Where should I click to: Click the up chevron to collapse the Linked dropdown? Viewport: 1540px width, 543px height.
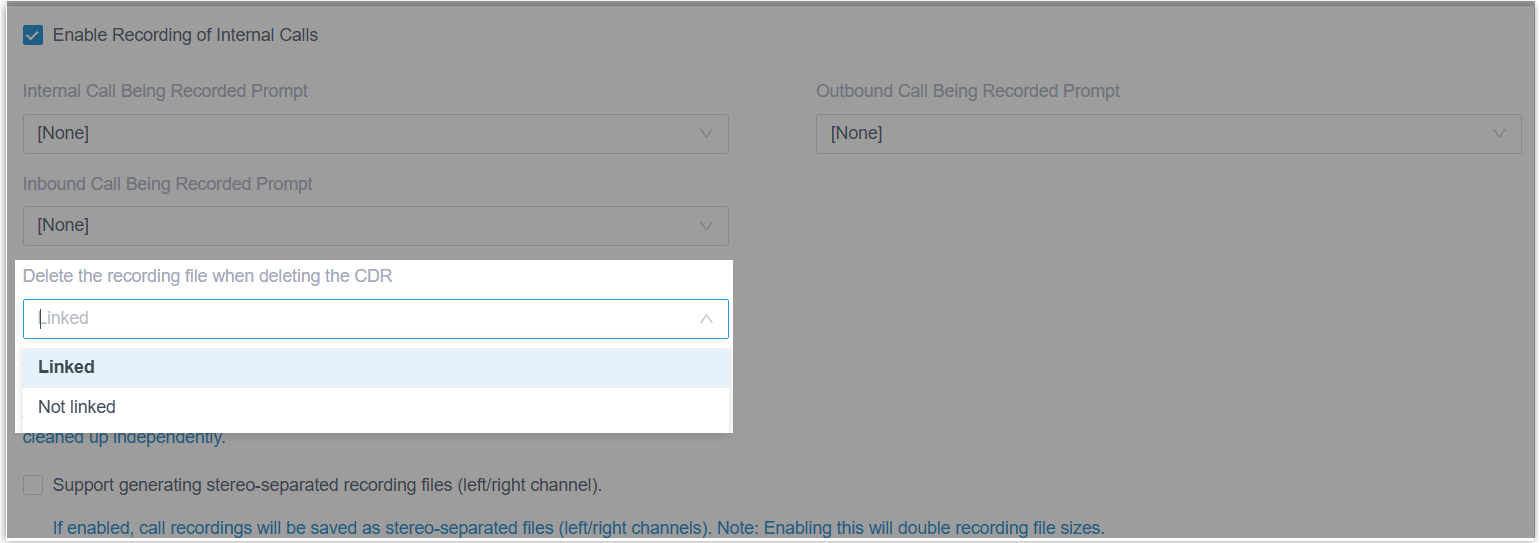click(706, 319)
